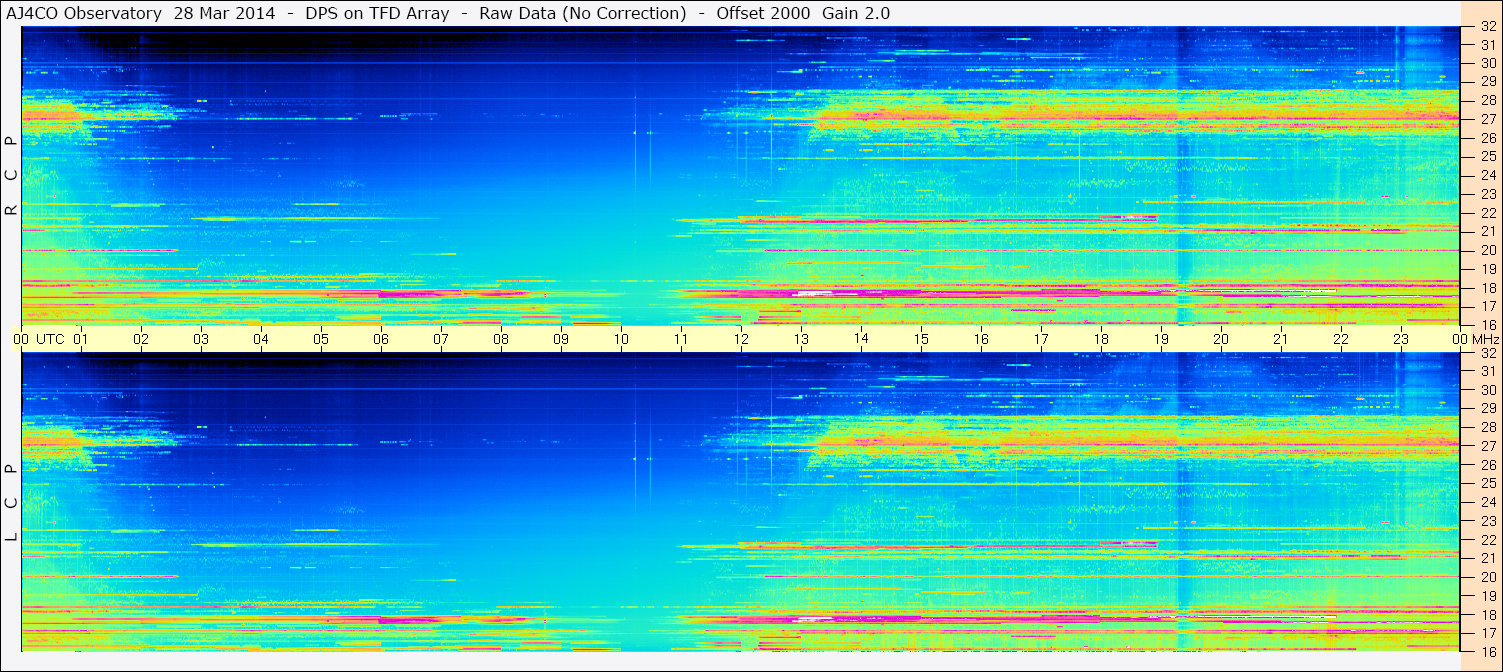Click the LCP label on lower spectrogram
1503x672 pixels.
point(11,503)
